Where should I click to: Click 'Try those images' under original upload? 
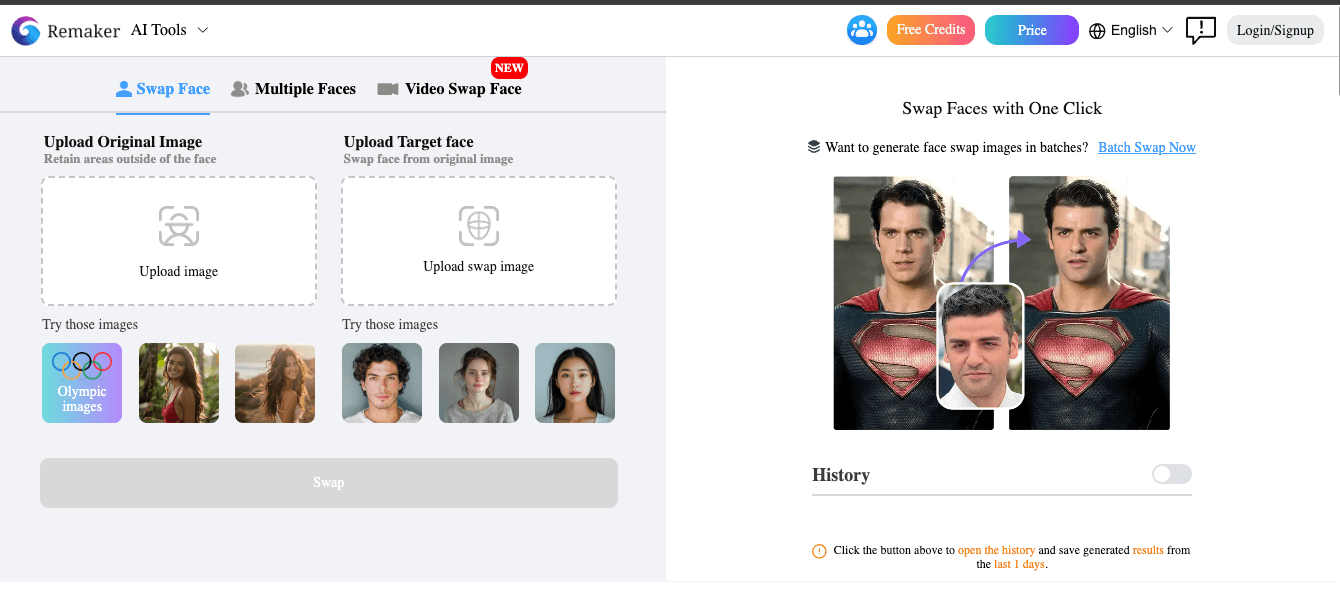point(90,325)
